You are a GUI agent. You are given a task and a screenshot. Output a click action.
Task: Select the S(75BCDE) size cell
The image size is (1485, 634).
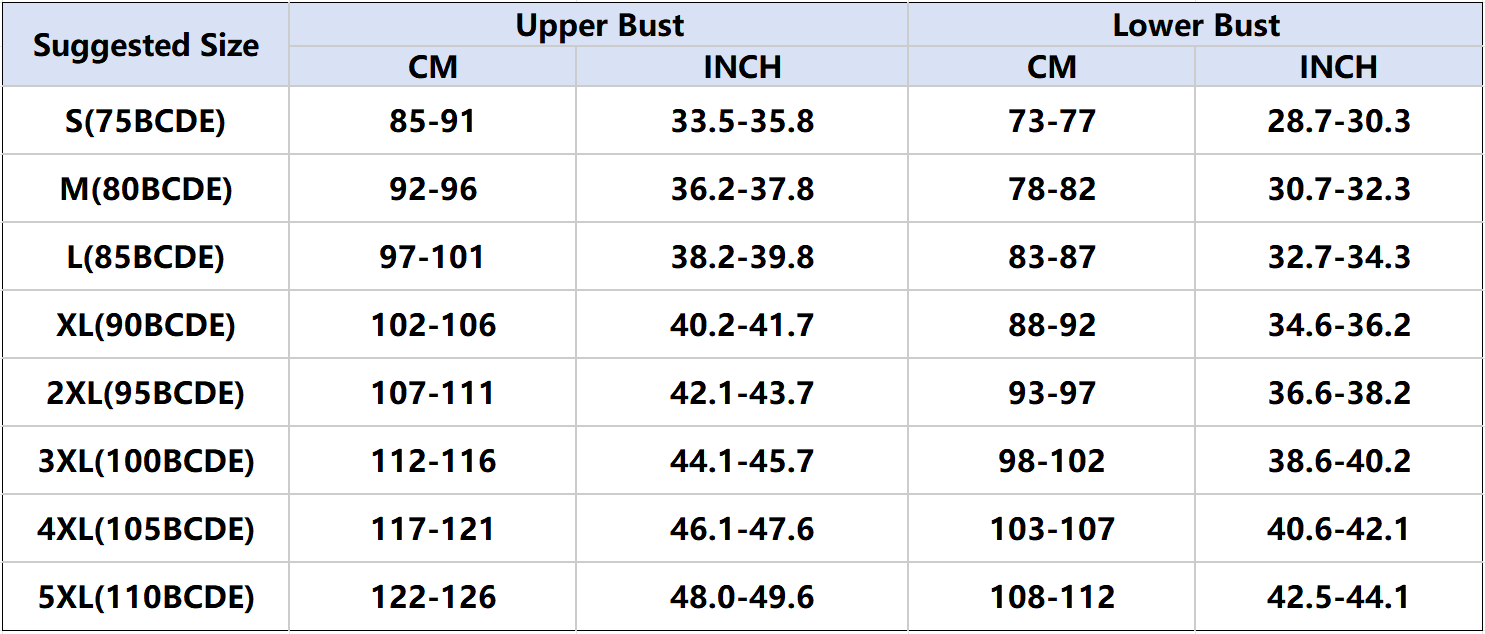click(x=146, y=121)
